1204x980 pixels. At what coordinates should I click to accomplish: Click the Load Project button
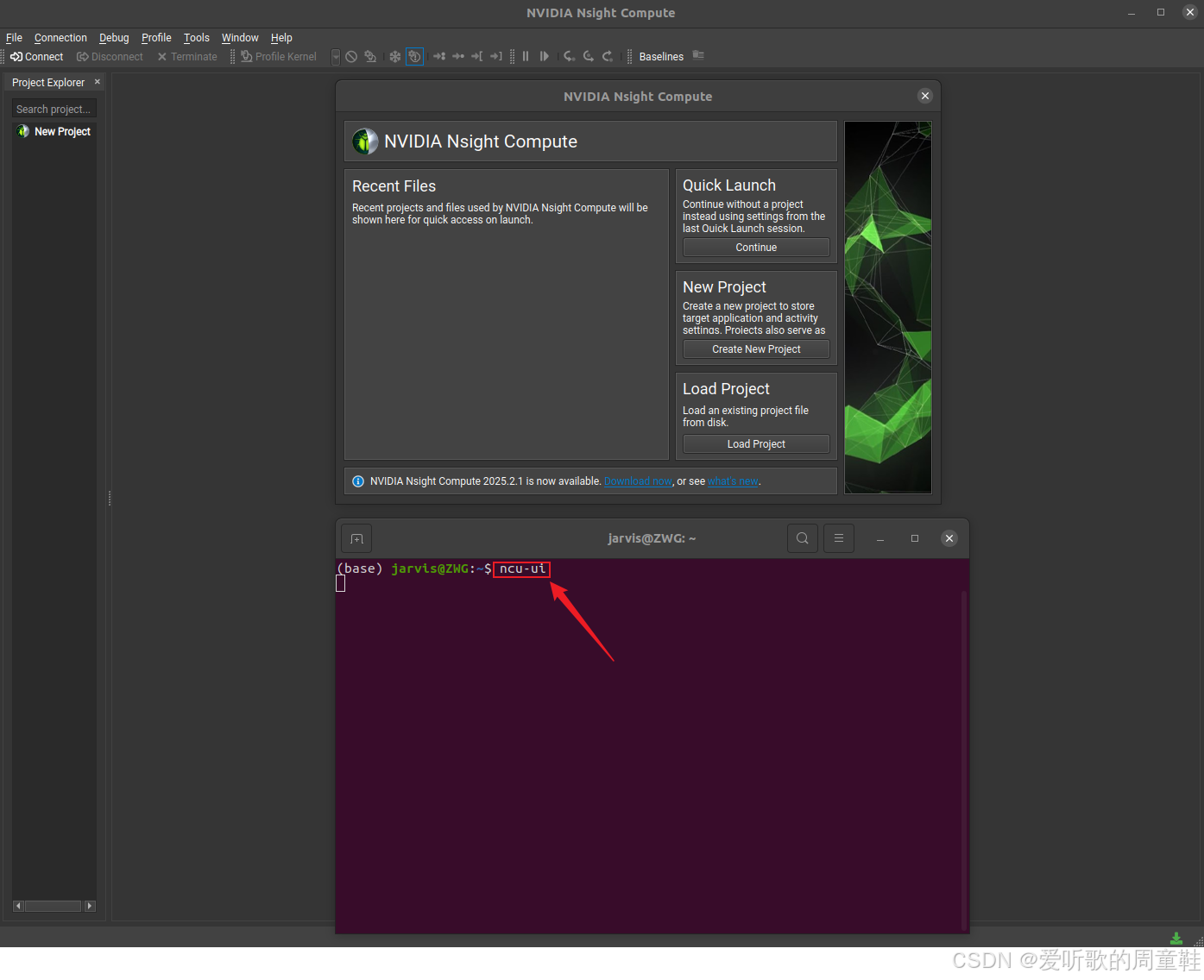tap(756, 444)
